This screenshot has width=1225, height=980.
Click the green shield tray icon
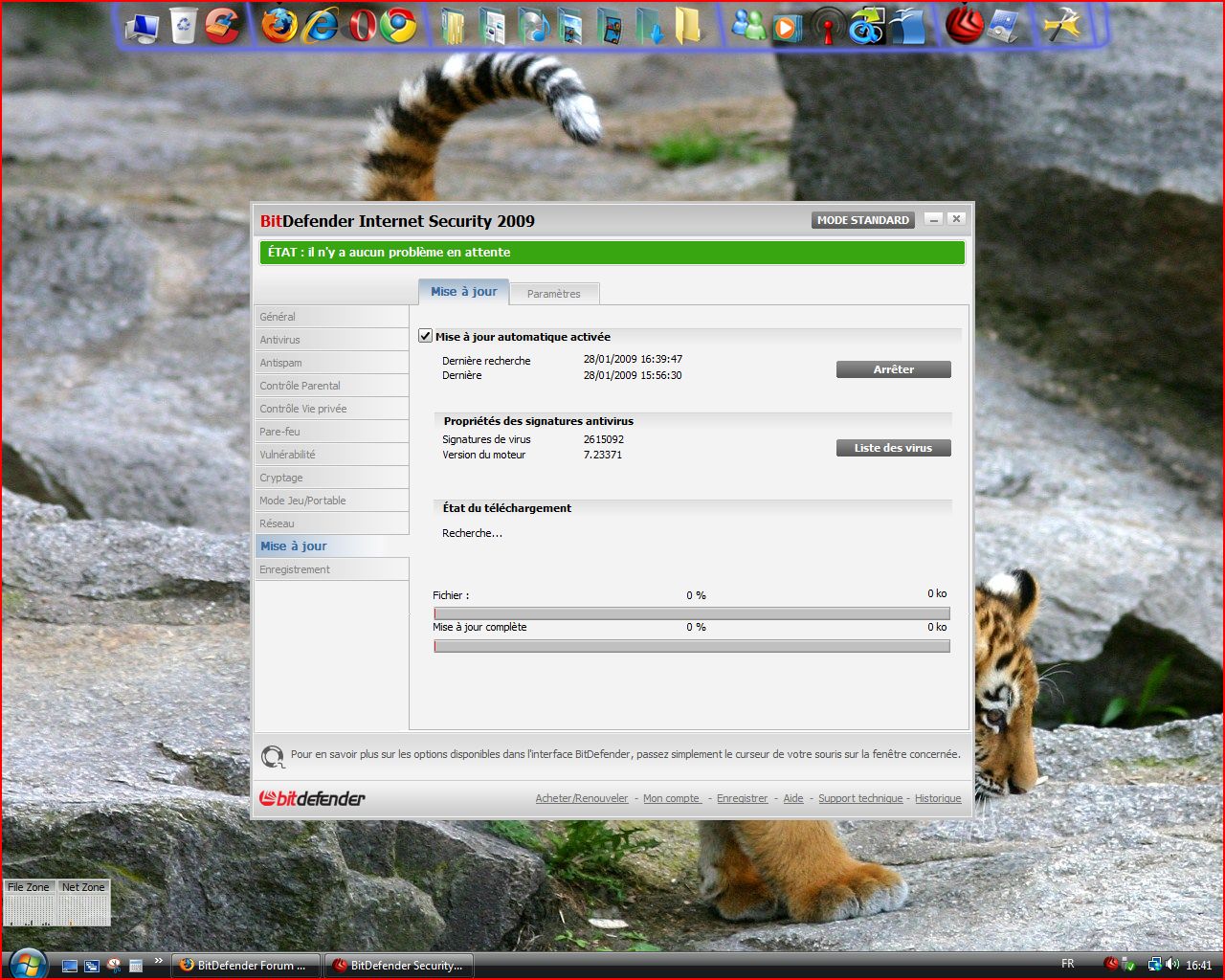(x=1129, y=966)
